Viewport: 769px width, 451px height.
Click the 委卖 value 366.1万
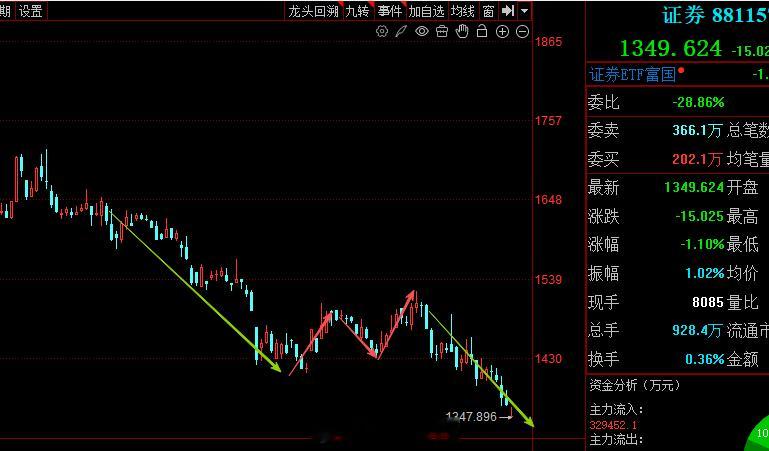[697, 130]
